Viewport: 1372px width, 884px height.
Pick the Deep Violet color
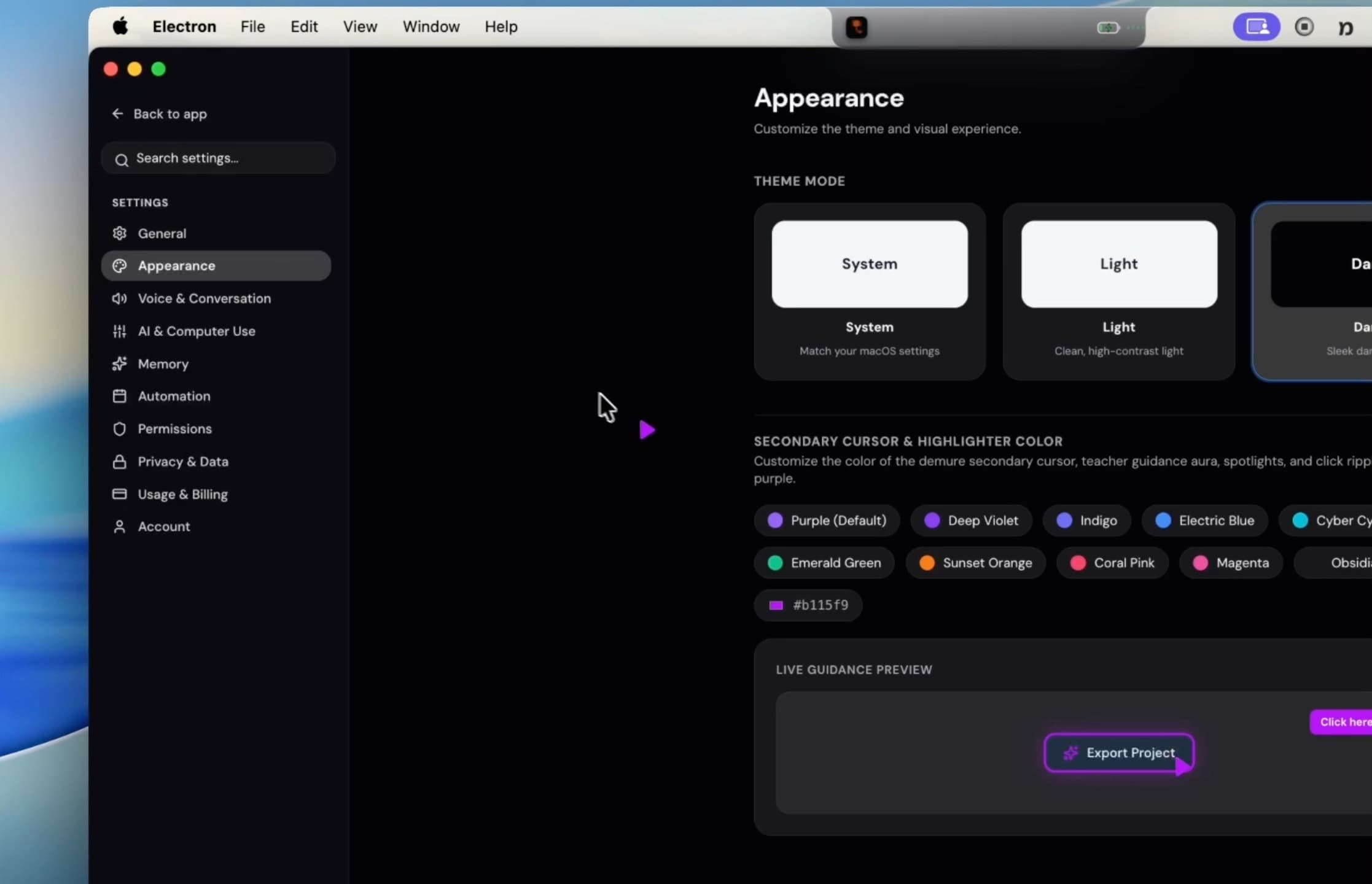pyautogui.click(x=971, y=521)
